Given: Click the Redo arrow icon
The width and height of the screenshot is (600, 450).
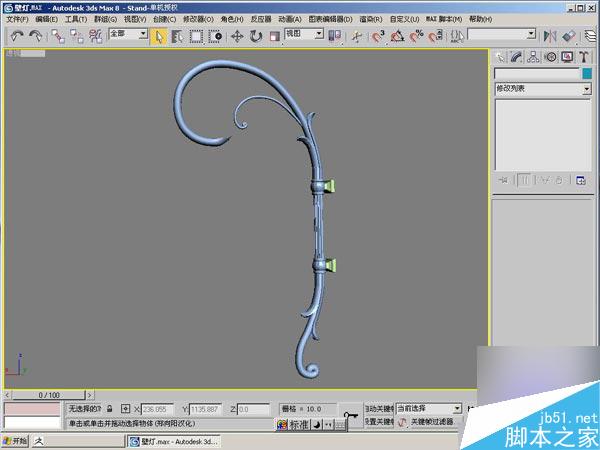Looking at the screenshot, I should tap(36, 36).
